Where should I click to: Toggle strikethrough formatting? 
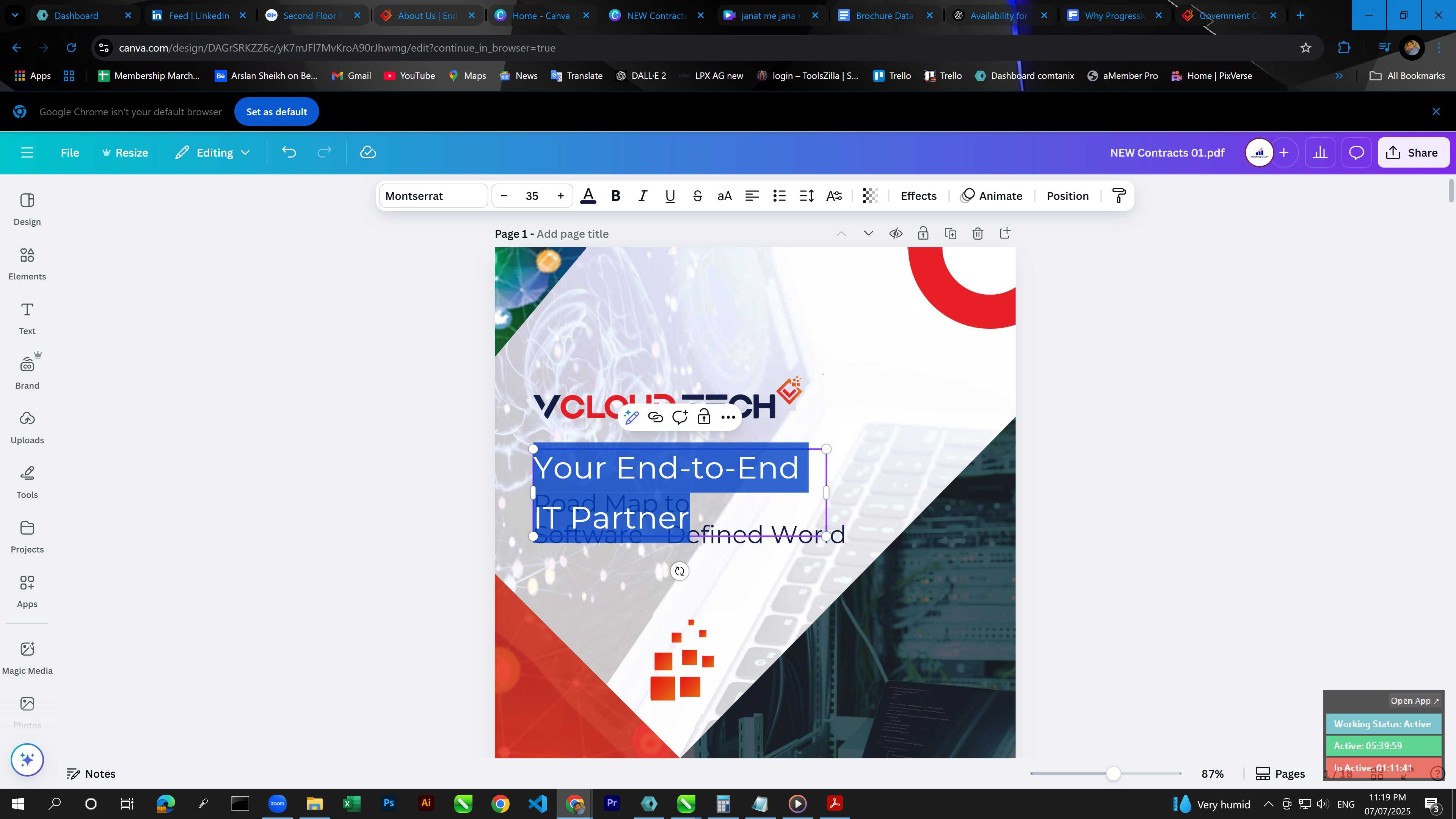698,196
